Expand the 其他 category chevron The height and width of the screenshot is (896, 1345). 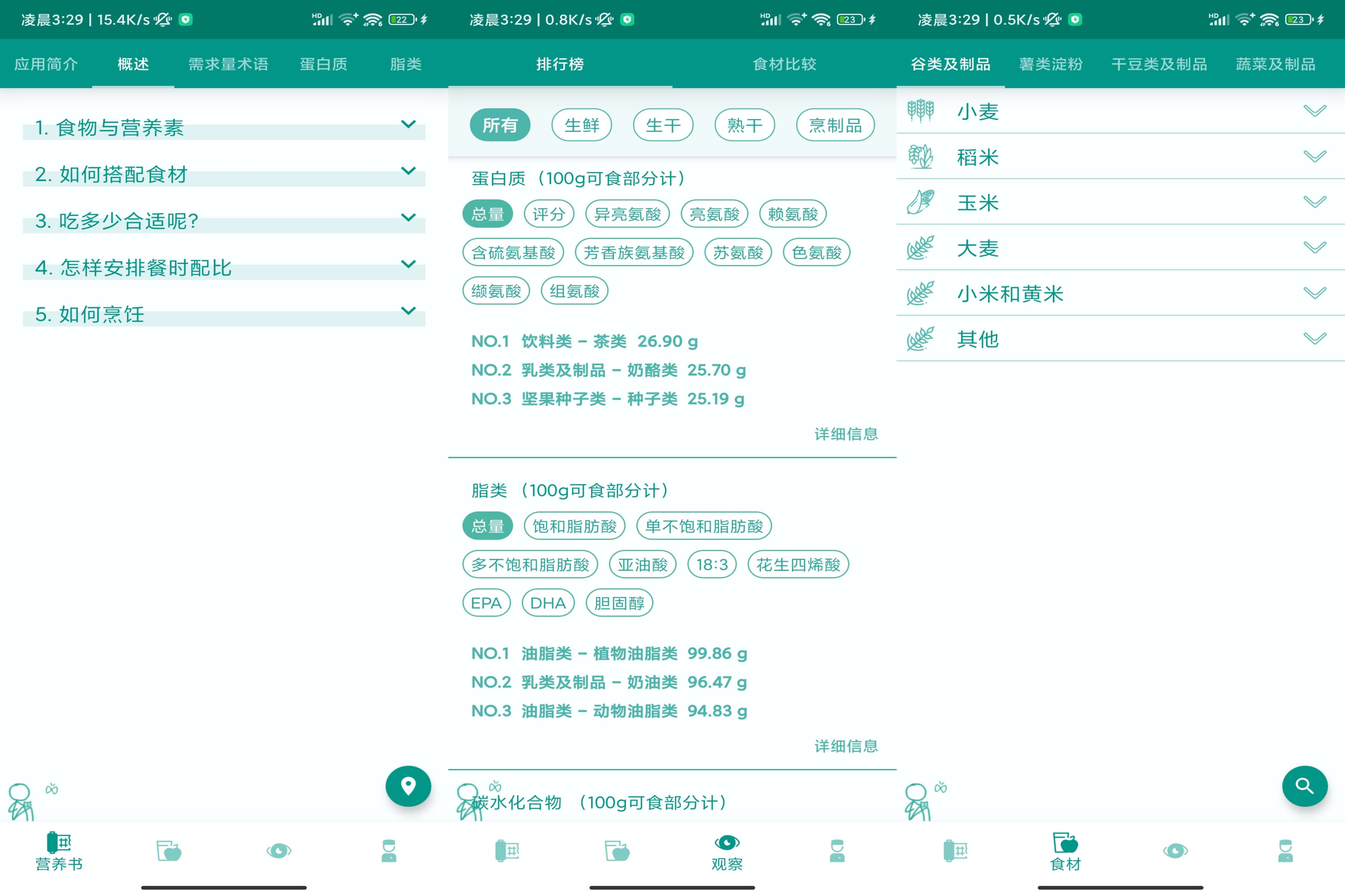1315,339
